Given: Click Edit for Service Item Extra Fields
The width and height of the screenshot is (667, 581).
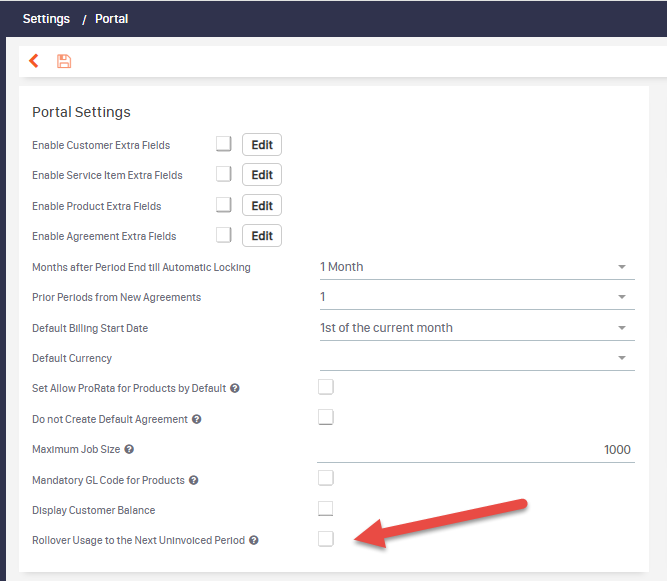Looking at the screenshot, I should pos(262,175).
